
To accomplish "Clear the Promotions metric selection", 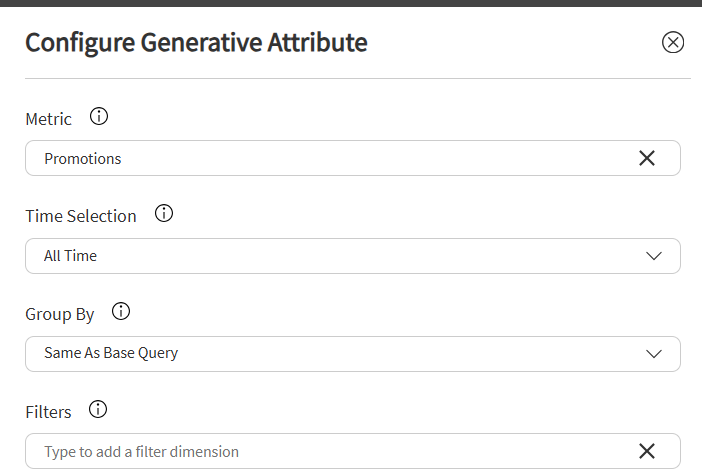I will point(647,158).
